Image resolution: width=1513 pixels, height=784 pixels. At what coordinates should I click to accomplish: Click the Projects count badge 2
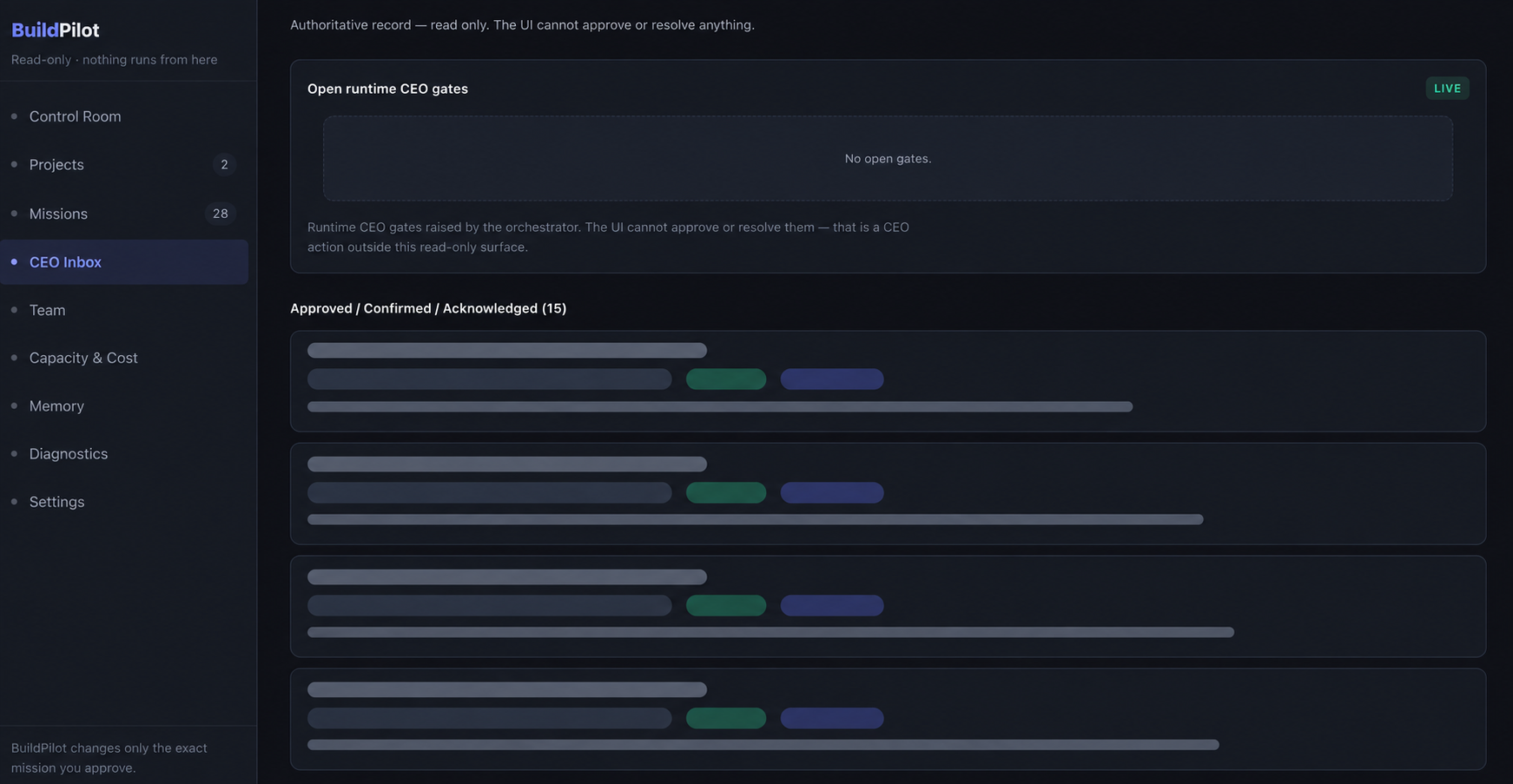coord(224,165)
